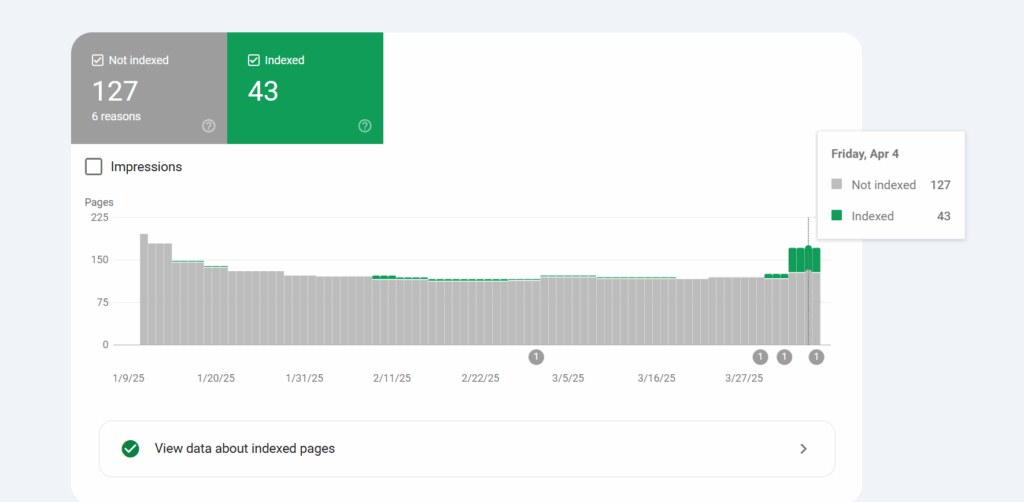Image resolution: width=1024 pixels, height=502 pixels.
Task: Click gray Not indexed swatch in tooltip
Action: (837, 185)
